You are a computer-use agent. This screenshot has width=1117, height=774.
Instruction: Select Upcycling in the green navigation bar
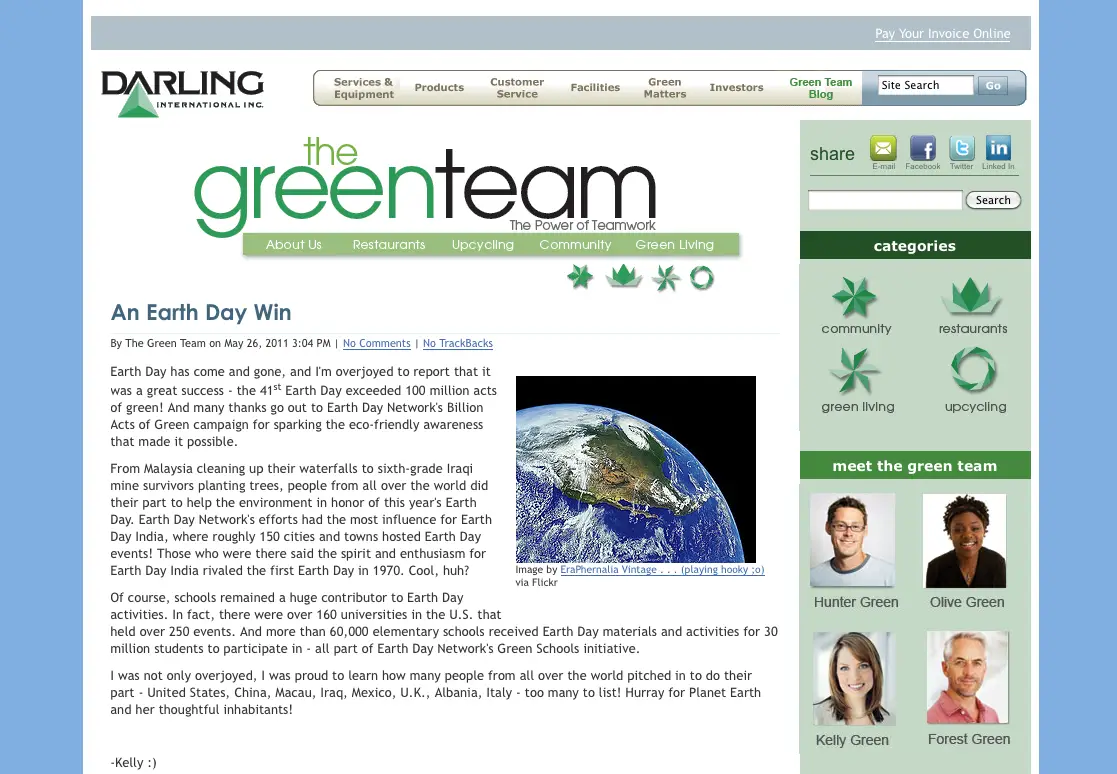pyautogui.click(x=482, y=245)
